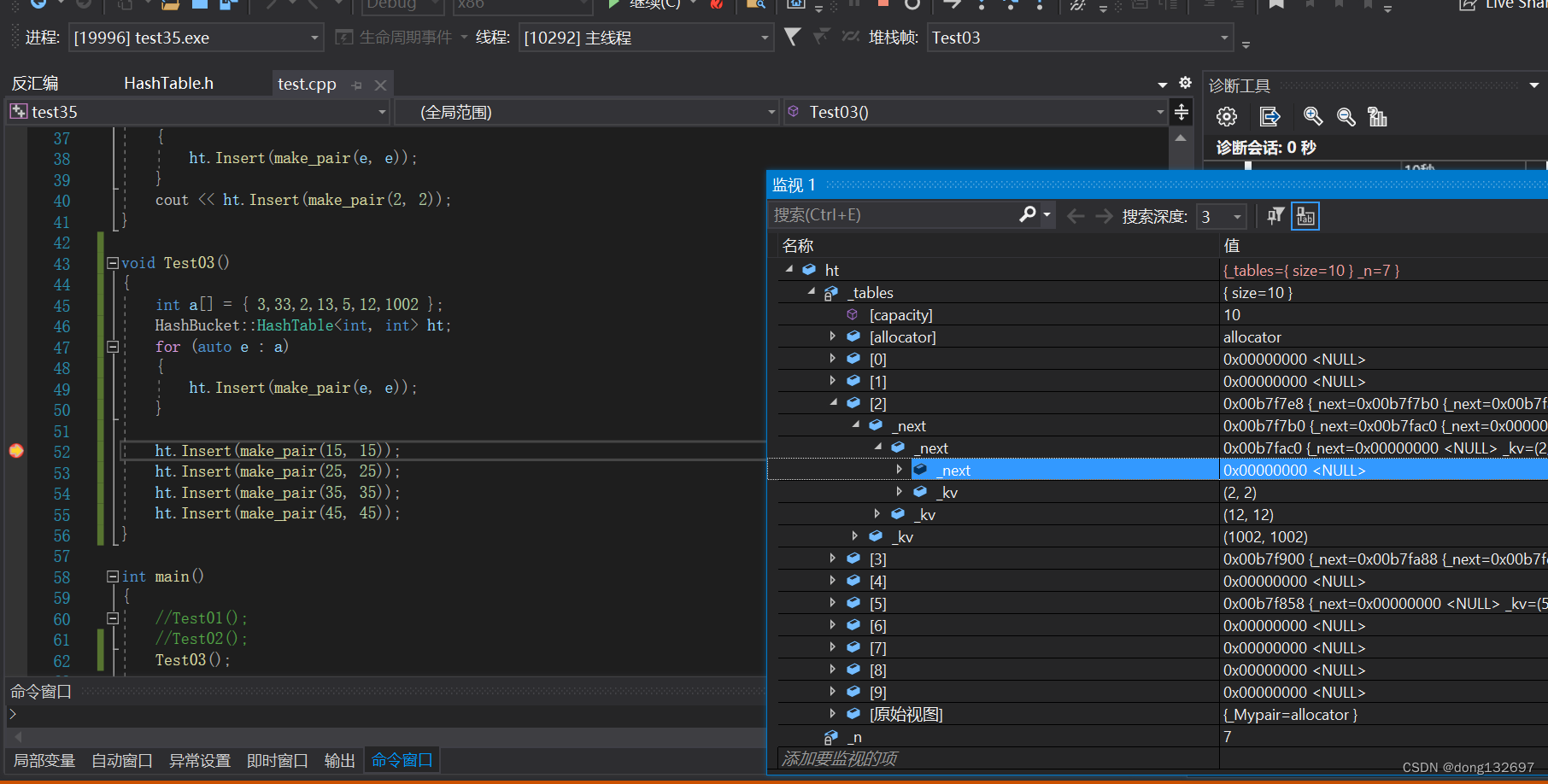
Task: Expand the [allocator] node
Action: [x=833, y=336]
